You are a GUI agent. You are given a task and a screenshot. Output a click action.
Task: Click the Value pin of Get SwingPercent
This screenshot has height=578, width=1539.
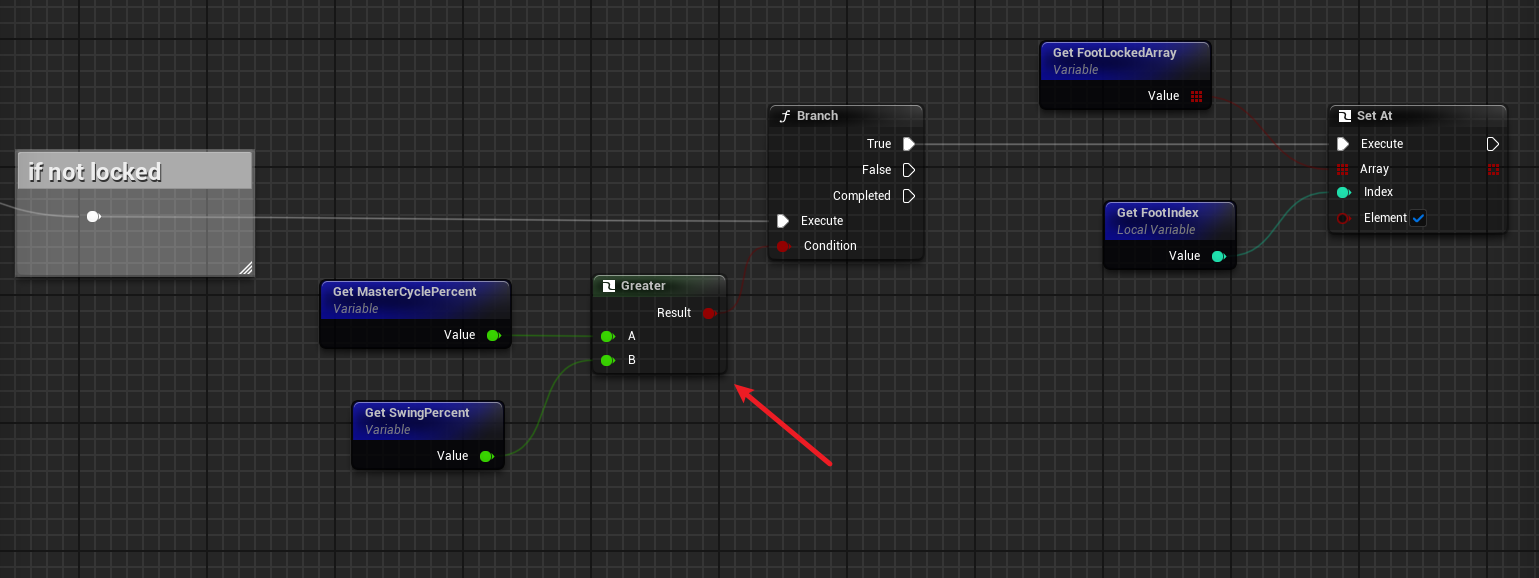(486, 456)
